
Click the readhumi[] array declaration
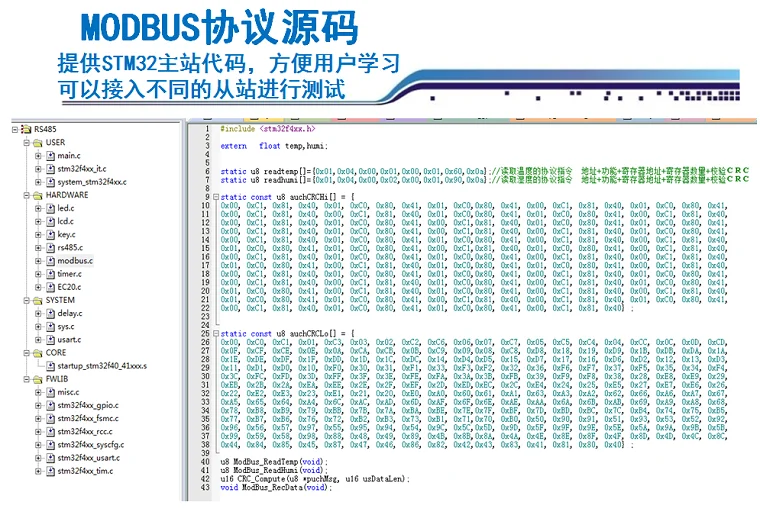click(x=353, y=180)
